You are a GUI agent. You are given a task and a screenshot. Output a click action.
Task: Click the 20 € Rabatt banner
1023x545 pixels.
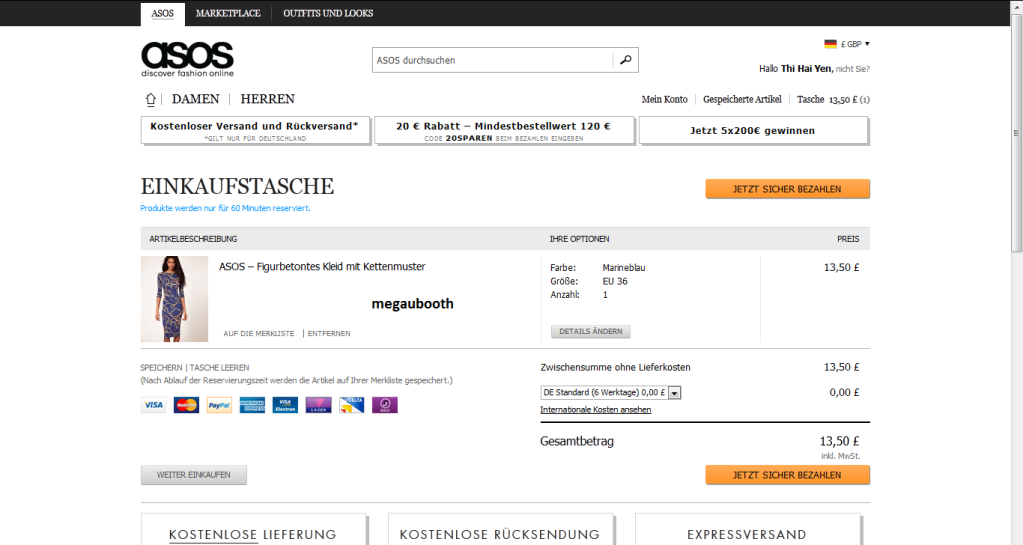coord(504,130)
